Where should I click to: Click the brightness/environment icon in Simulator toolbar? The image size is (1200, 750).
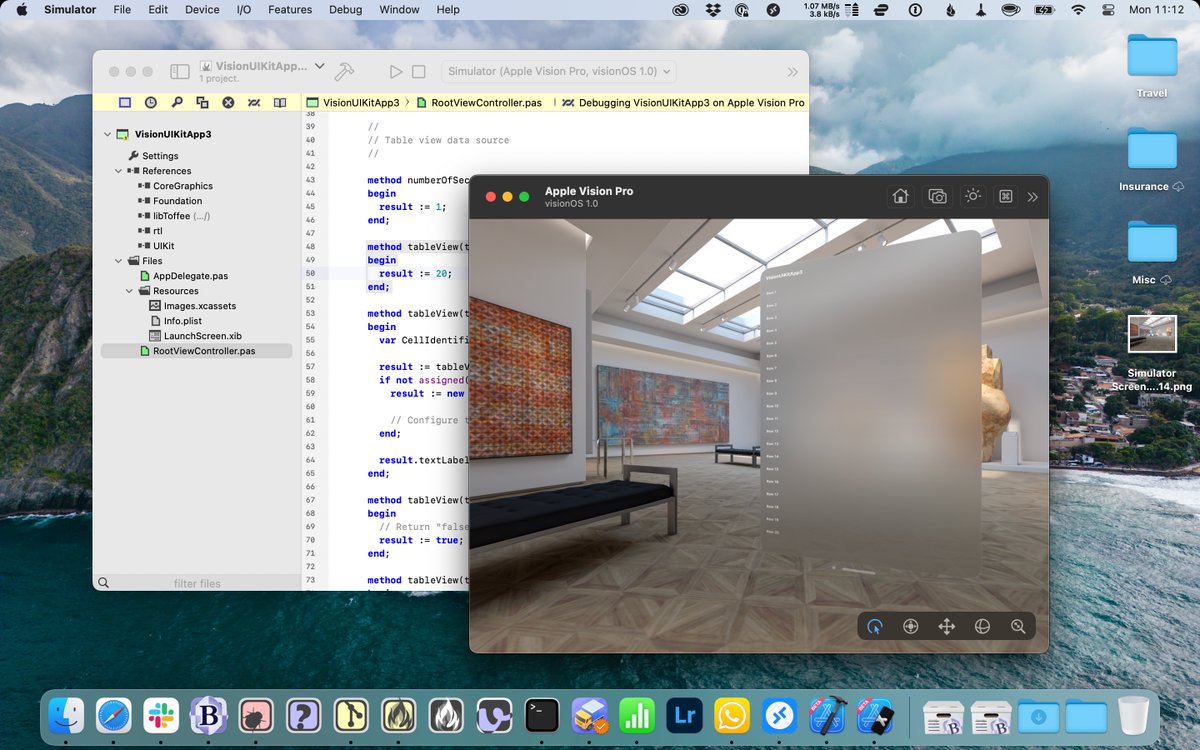coord(972,197)
